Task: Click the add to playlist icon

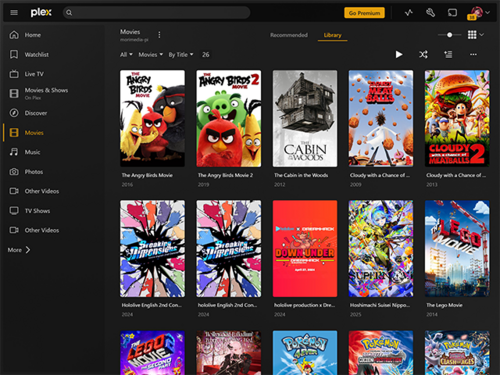Action: pyautogui.click(x=448, y=54)
